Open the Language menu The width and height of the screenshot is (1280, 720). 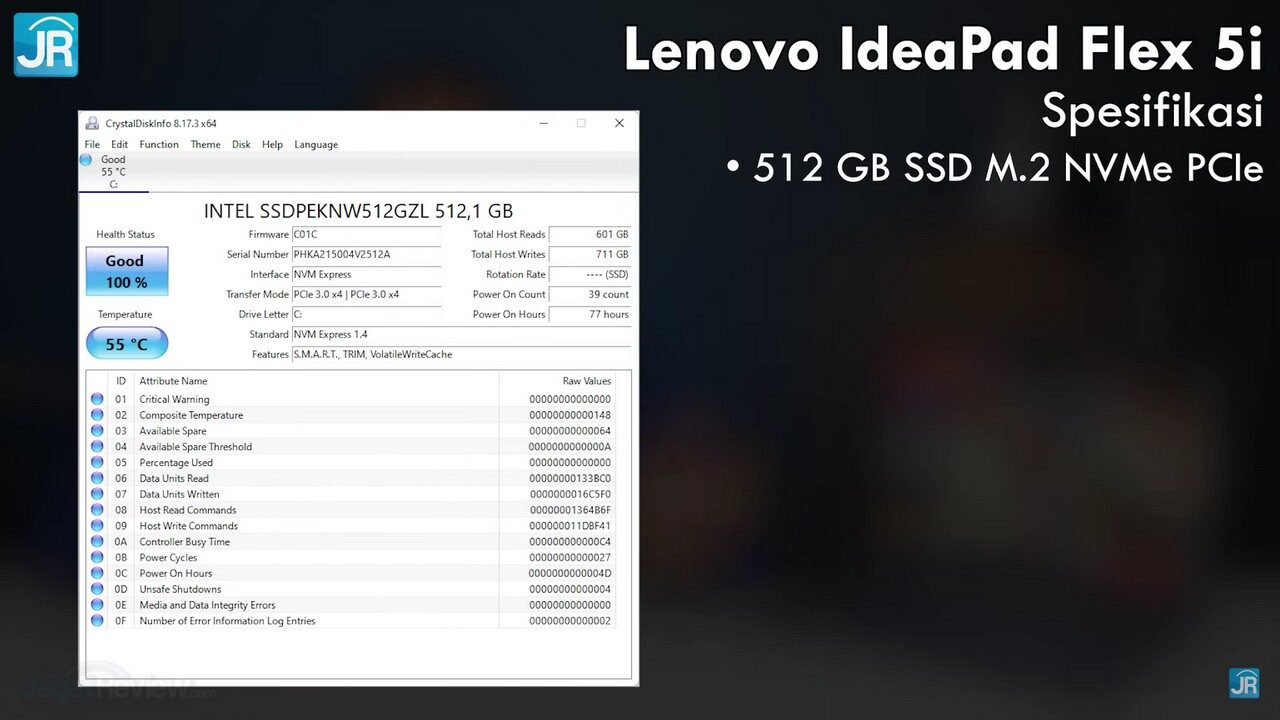click(x=316, y=144)
